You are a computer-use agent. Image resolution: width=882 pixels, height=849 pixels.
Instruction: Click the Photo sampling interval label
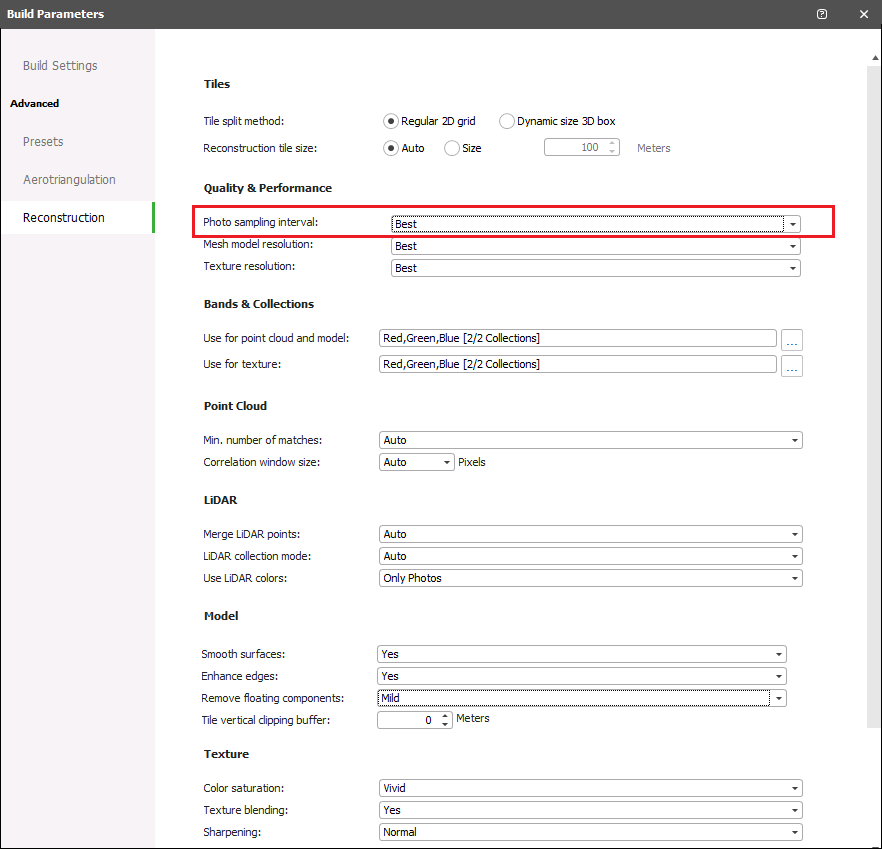point(260,222)
